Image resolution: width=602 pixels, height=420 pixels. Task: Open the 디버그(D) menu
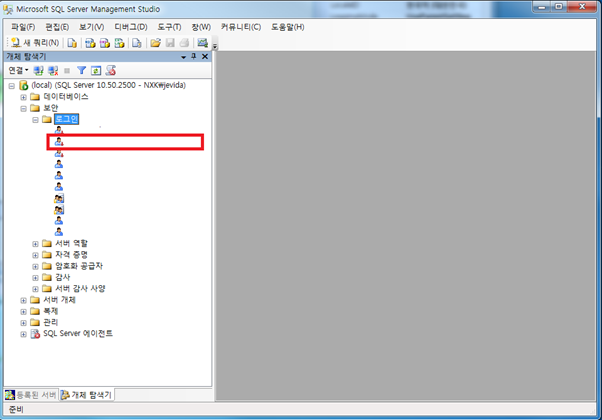[131, 27]
